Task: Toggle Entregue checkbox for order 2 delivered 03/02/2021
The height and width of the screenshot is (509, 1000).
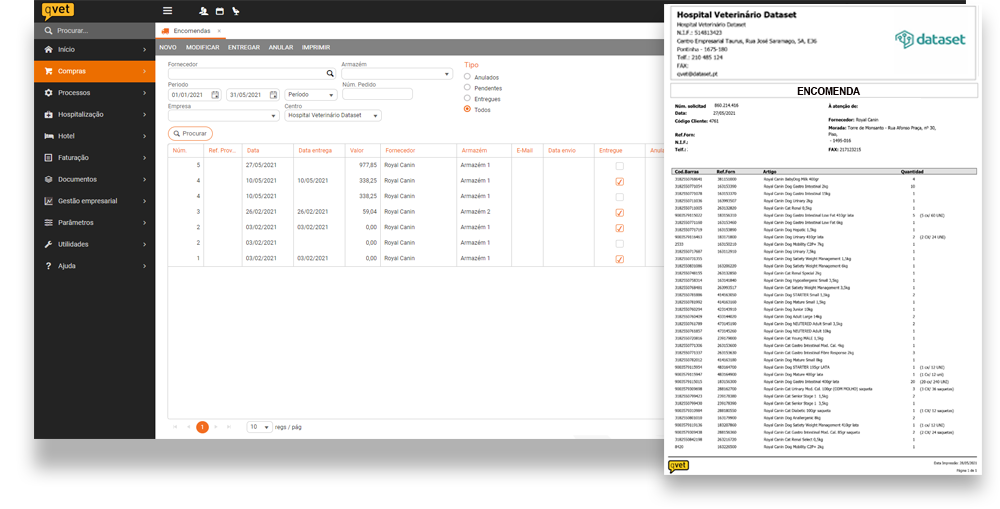Action: [619, 228]
